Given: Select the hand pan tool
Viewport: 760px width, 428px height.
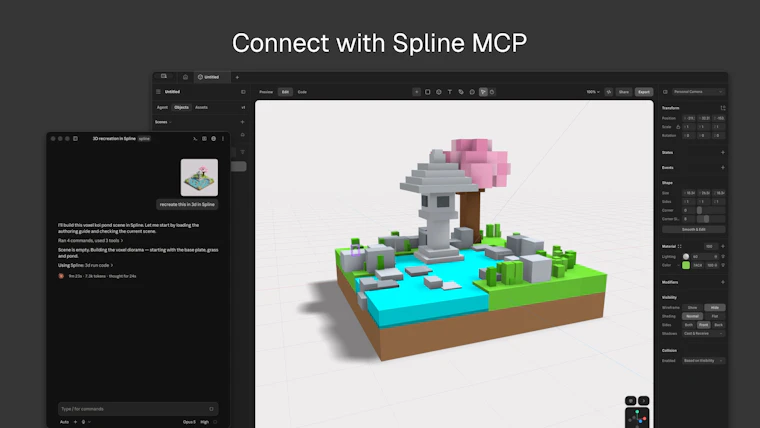Looking at the screenshot, I should pos(492,92).
